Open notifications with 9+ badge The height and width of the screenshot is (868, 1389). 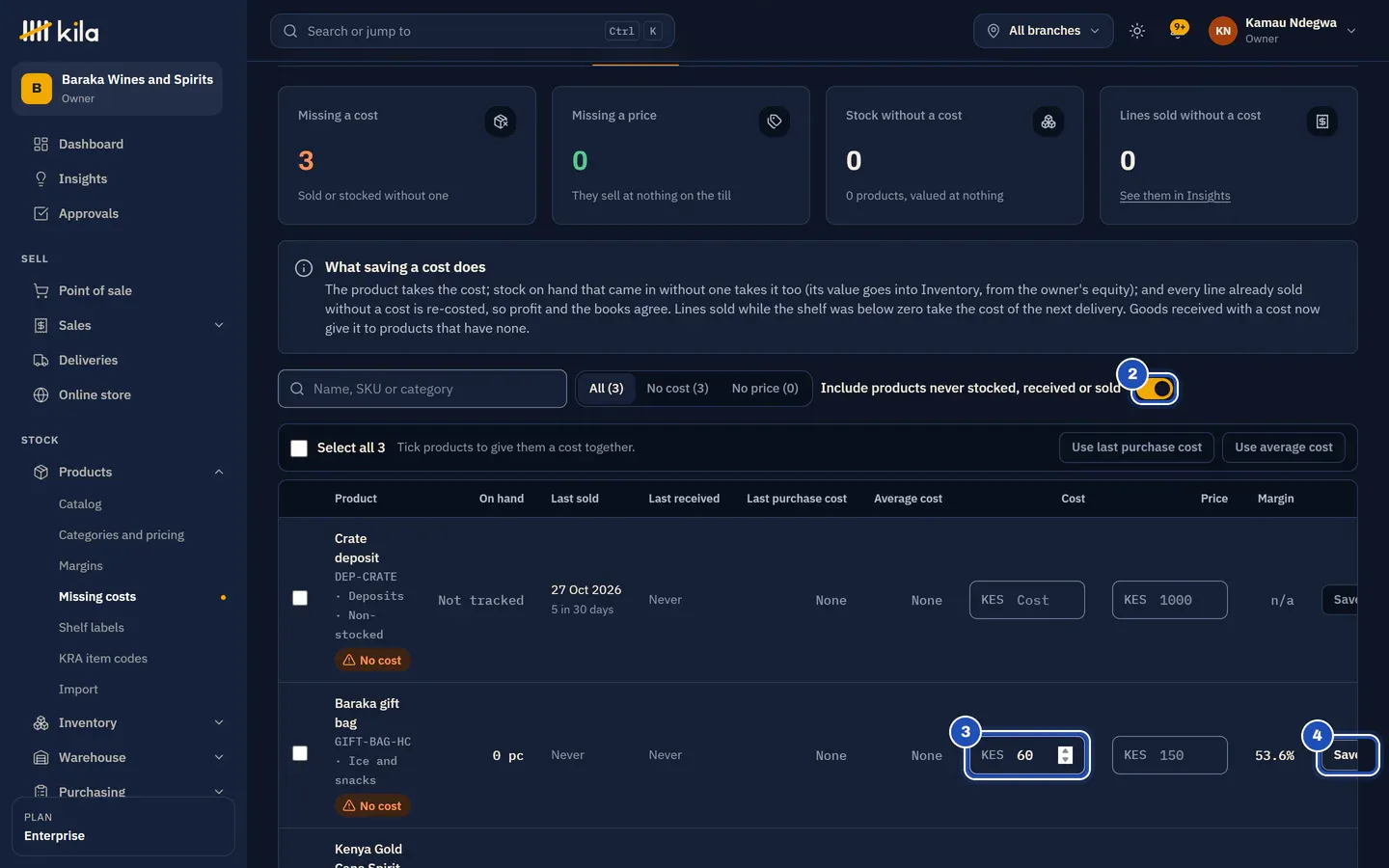[x=1178, y=30]
